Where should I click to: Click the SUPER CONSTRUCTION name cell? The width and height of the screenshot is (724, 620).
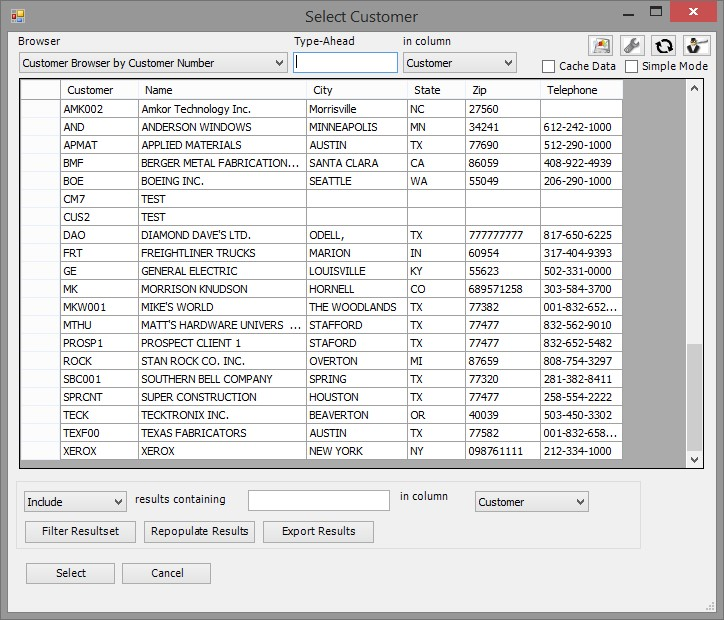(x=222, y=397)
